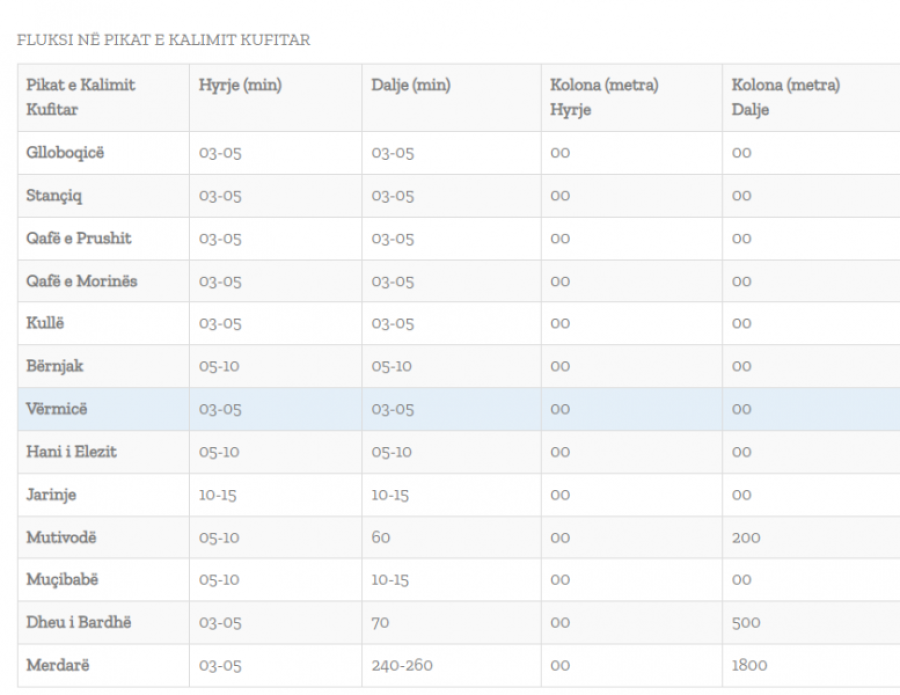Click the Kolona (metra) Dalje header

[x=785, y=97]
